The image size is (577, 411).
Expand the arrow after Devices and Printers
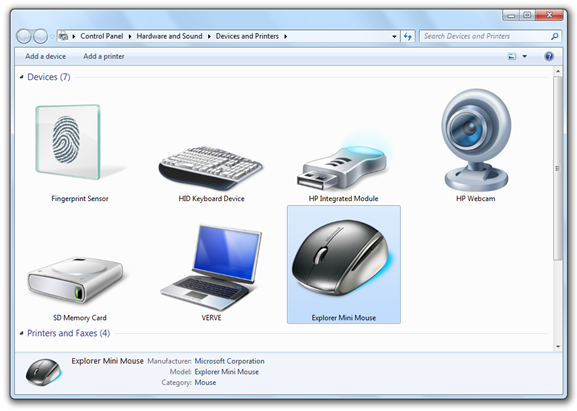[x=285, y=36]
